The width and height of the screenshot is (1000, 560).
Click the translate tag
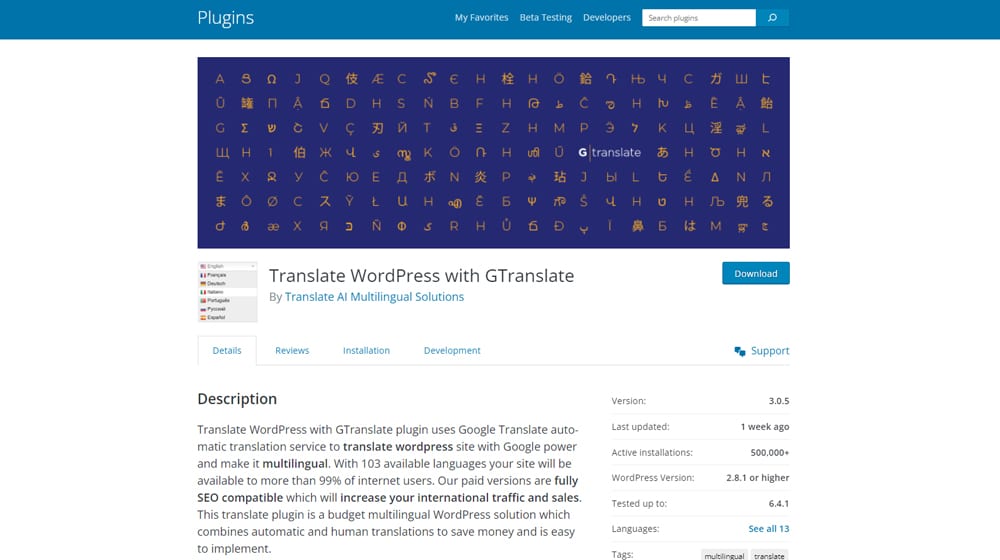click(769, 556)
